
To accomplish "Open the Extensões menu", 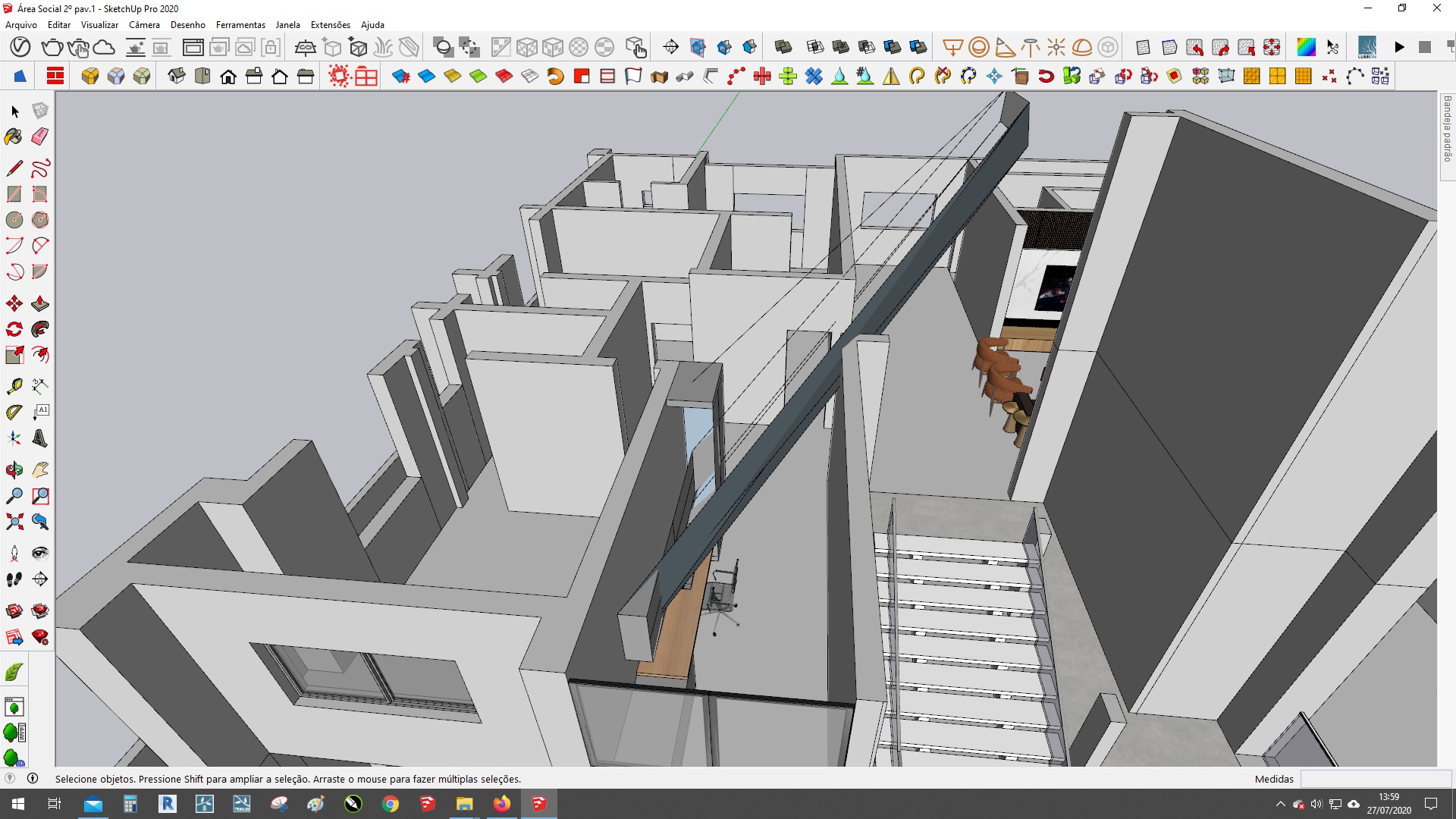I will [330, 24].
